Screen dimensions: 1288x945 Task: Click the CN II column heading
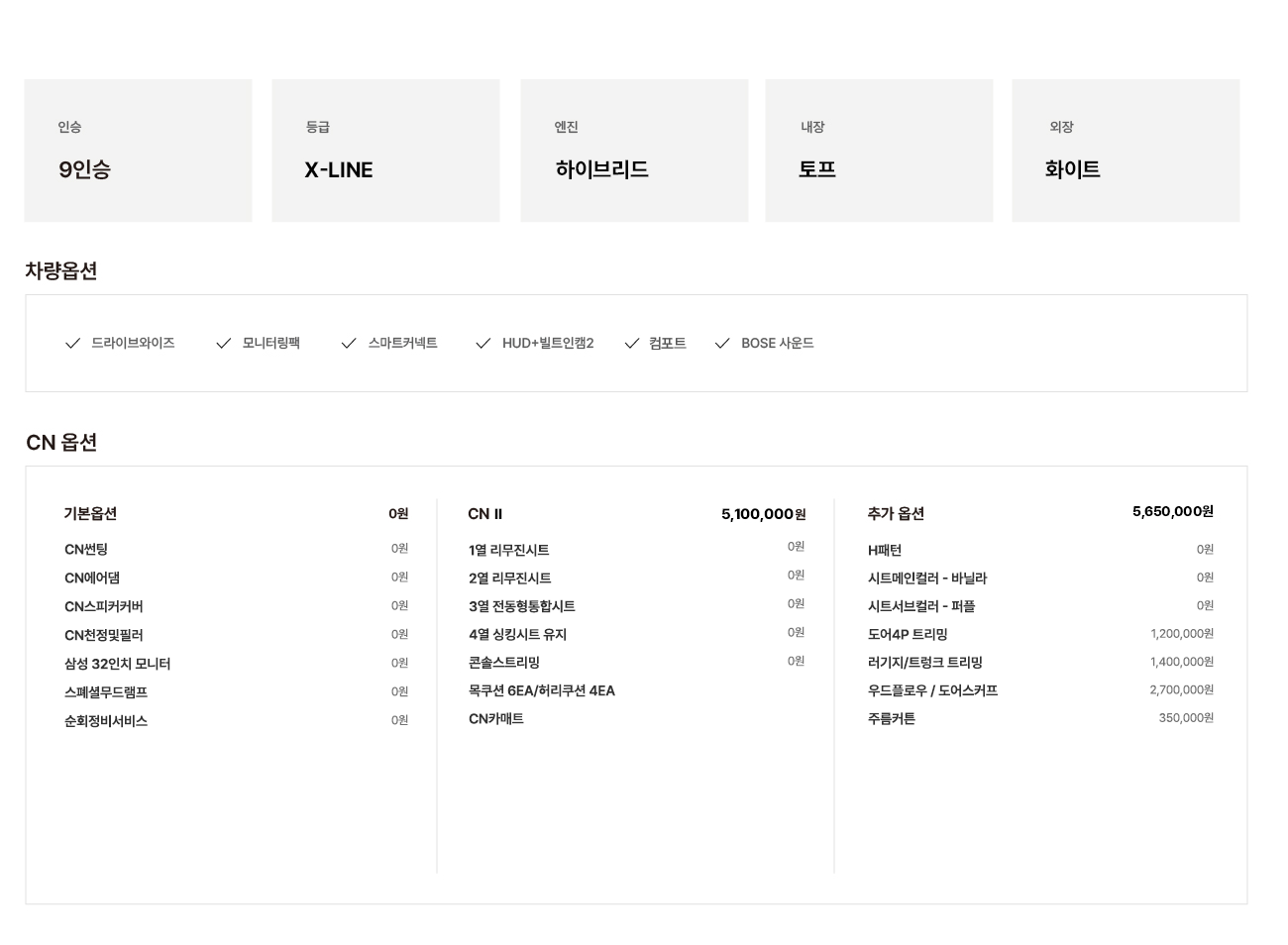(485, 514)
